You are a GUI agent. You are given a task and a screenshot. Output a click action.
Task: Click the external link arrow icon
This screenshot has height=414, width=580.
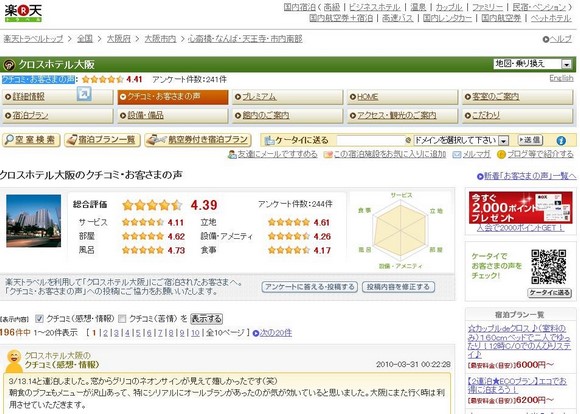(x=84, y=94)
